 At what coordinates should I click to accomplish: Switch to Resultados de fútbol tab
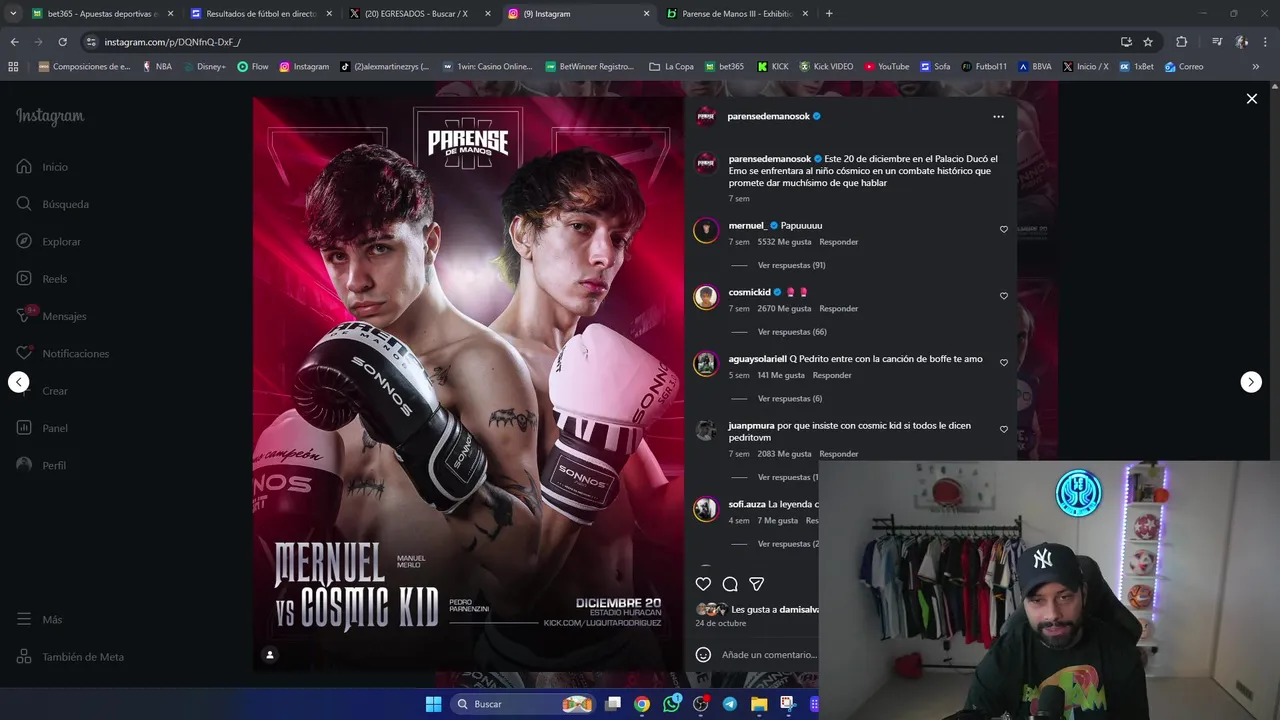click(x=261, y=14)
